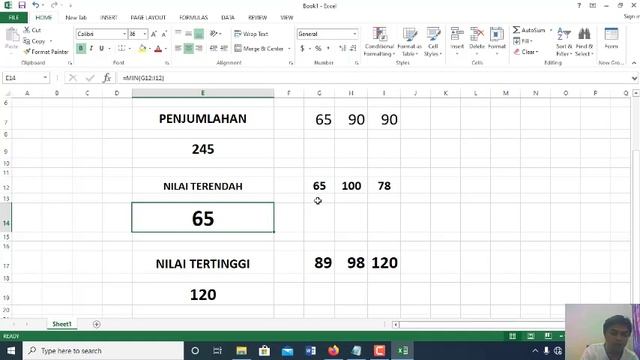The height and width of the screenshot is (360, 640).
Task: Open Find & Select binoculars
Action: click(x=584, y=42)
